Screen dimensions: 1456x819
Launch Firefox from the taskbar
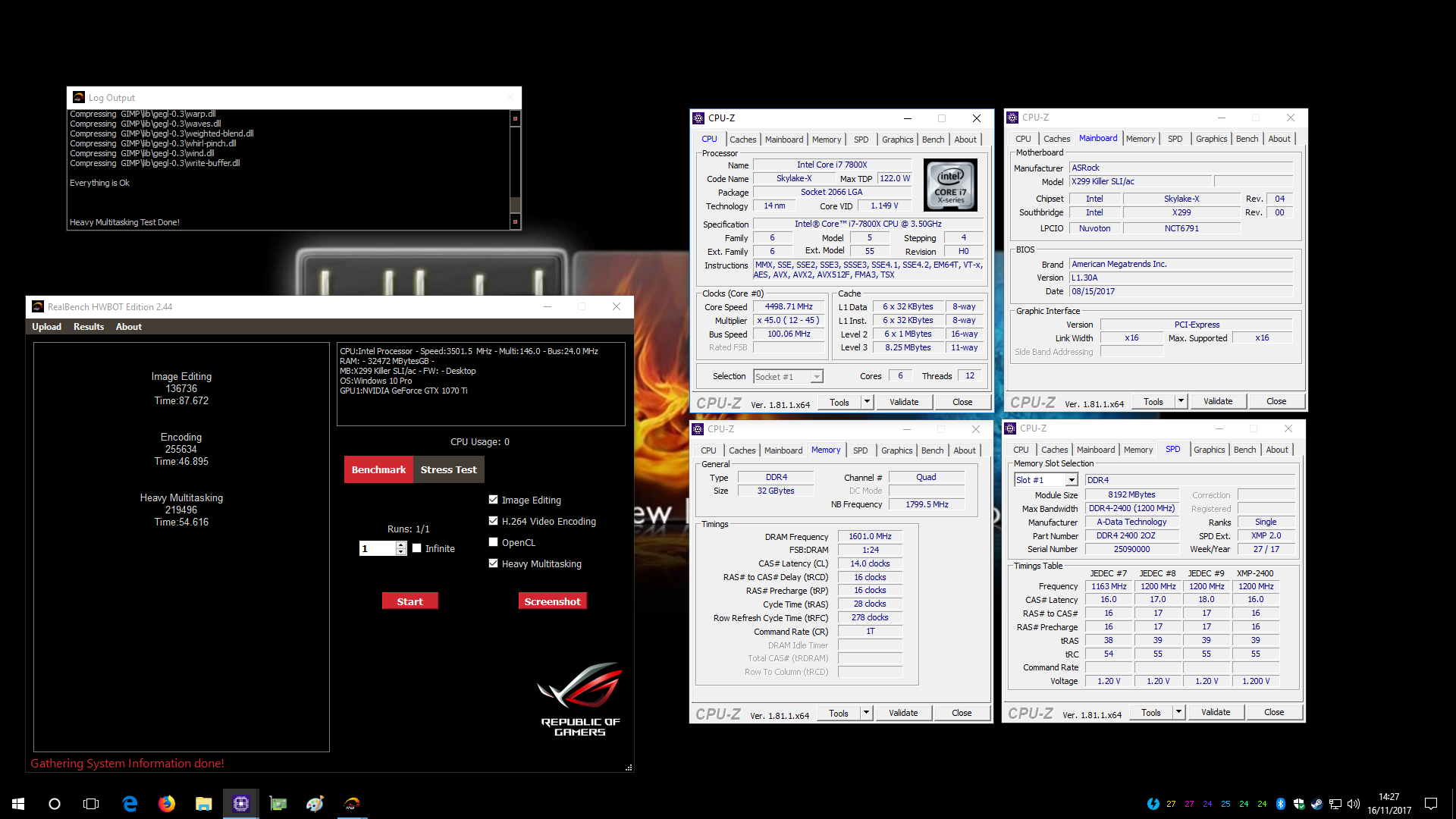point(167,804)
